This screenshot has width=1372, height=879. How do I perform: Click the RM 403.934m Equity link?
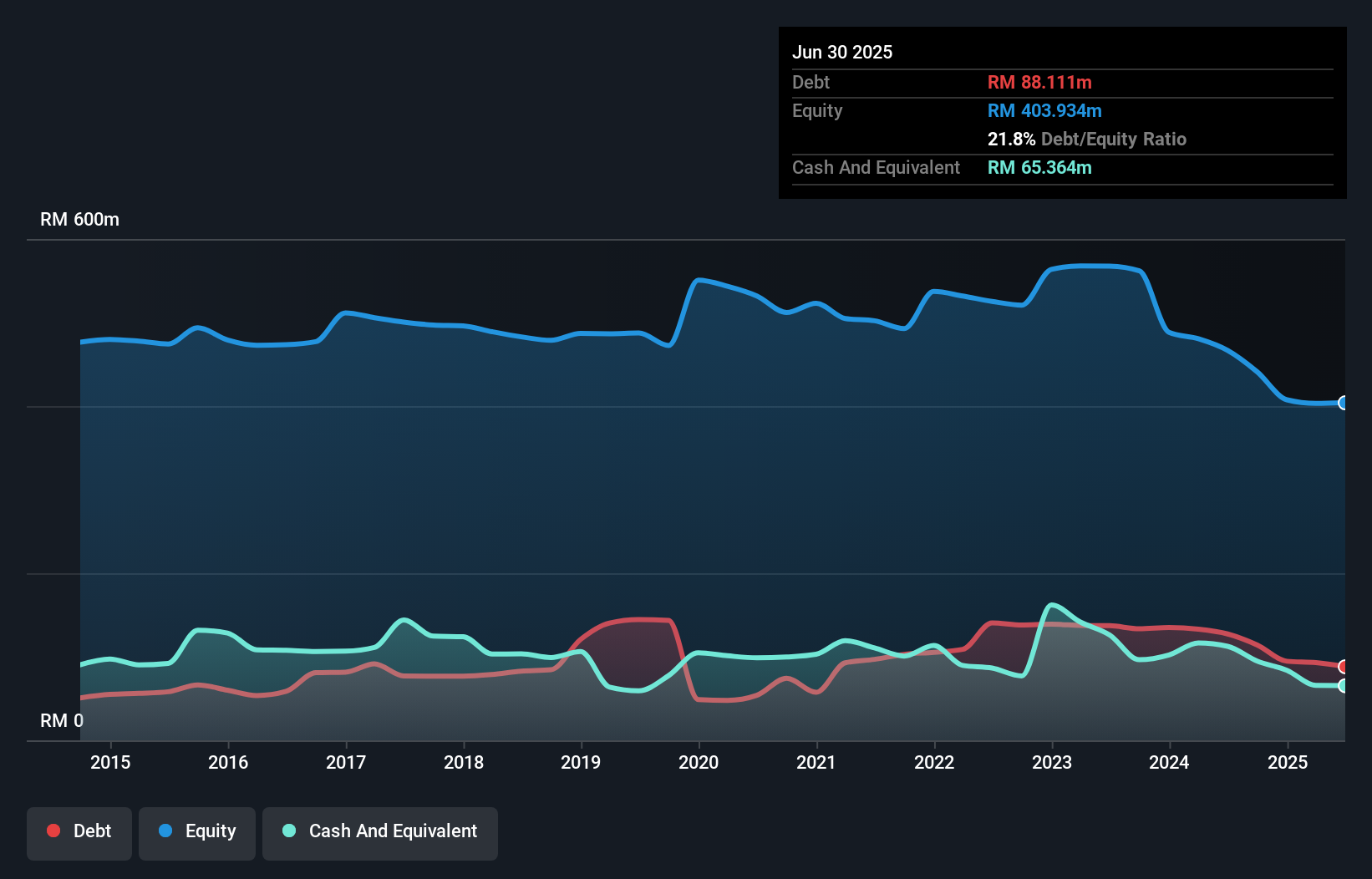pos(1044,110)
